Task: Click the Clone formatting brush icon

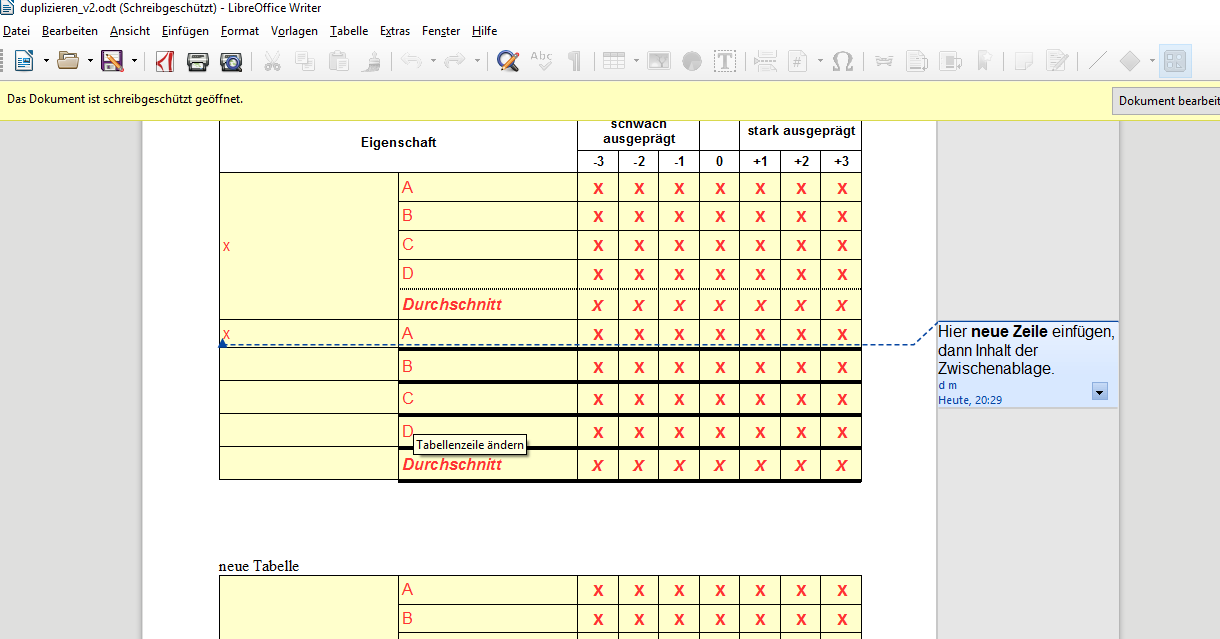Action: pyautogui.click(x=372, y=61)
